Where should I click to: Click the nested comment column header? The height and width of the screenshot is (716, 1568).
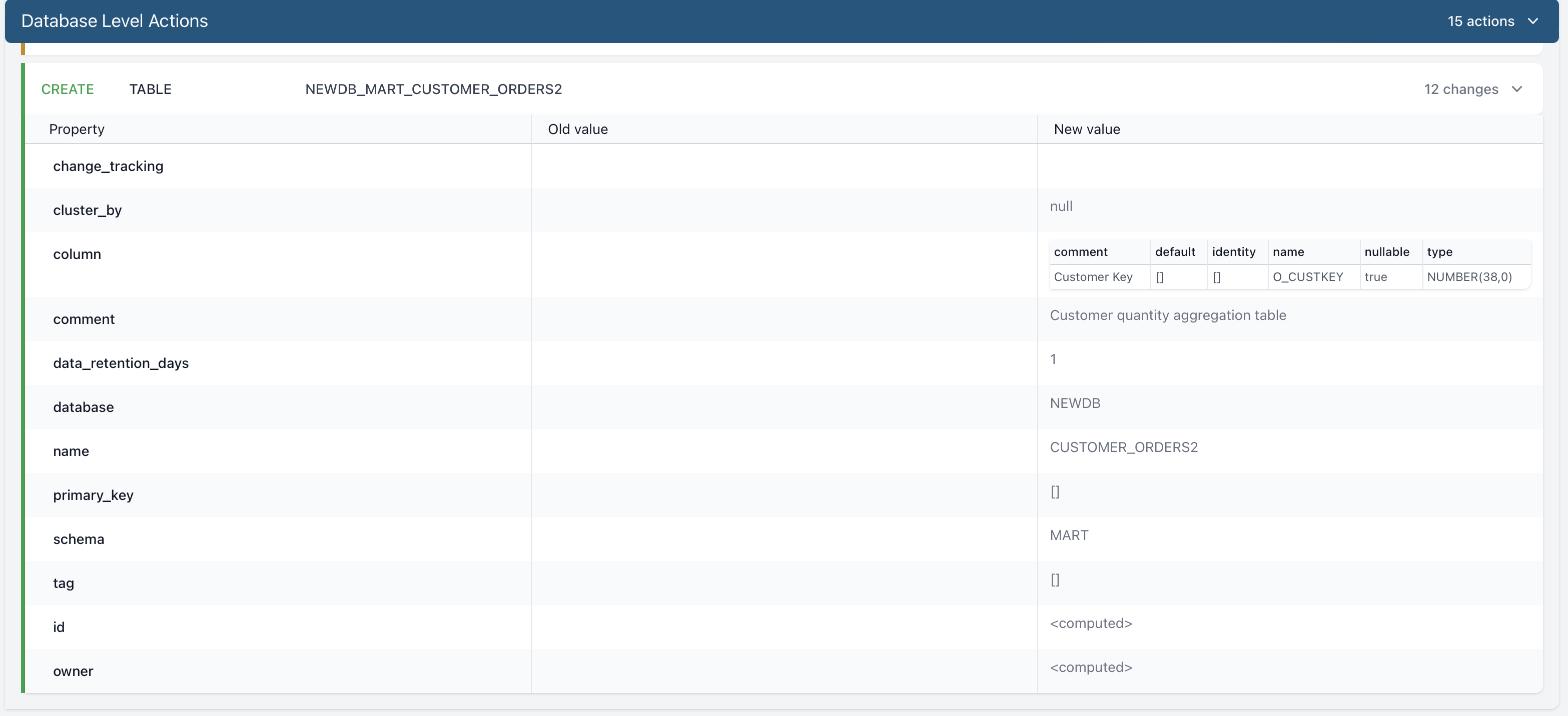click(1080, 252)
